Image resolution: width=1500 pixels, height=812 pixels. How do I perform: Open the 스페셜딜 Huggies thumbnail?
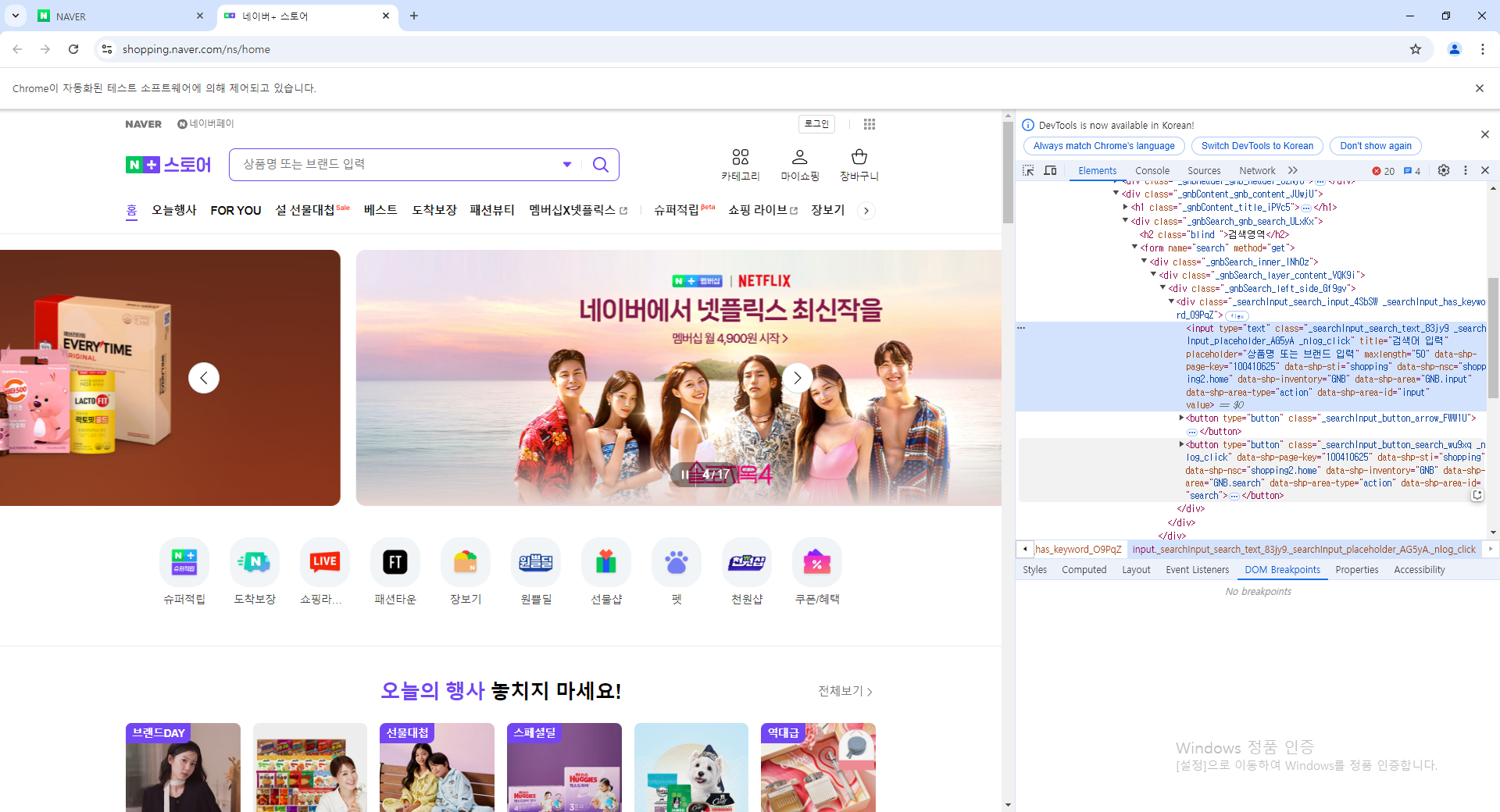tap(564, 767)
